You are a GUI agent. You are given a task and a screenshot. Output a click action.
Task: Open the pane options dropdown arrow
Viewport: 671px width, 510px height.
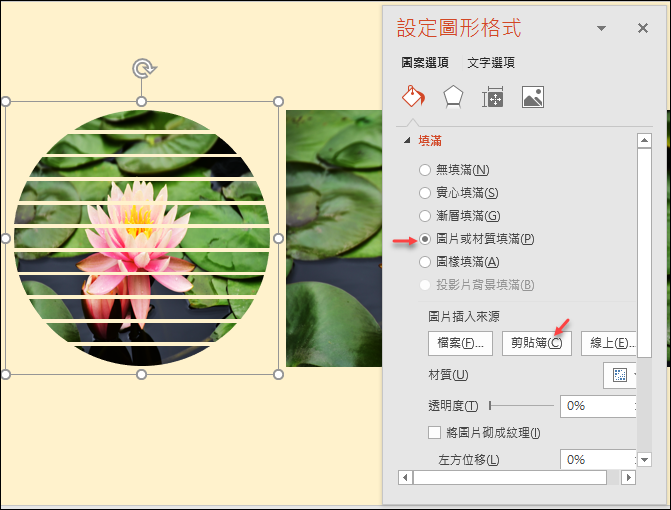601,28
